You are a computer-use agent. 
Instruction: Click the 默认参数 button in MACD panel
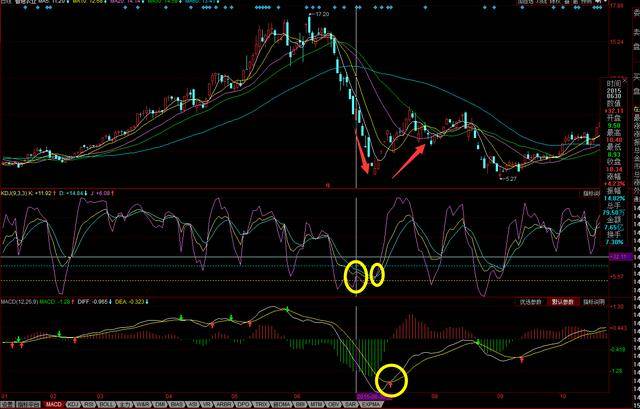click(x=563, y=302)
